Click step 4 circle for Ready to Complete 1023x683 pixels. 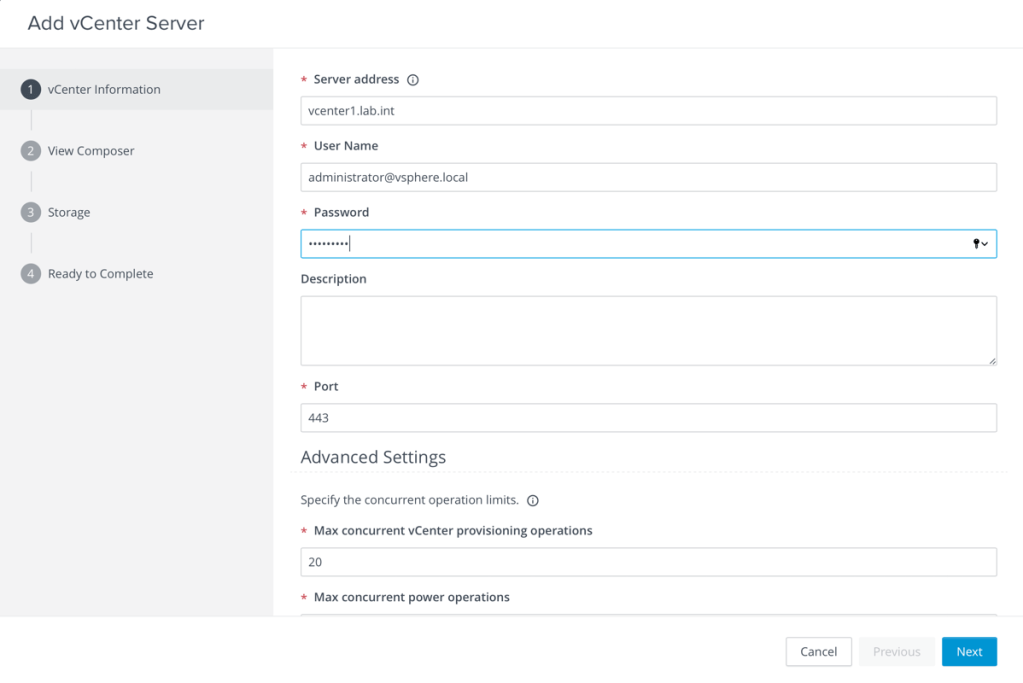click(31, 274)
